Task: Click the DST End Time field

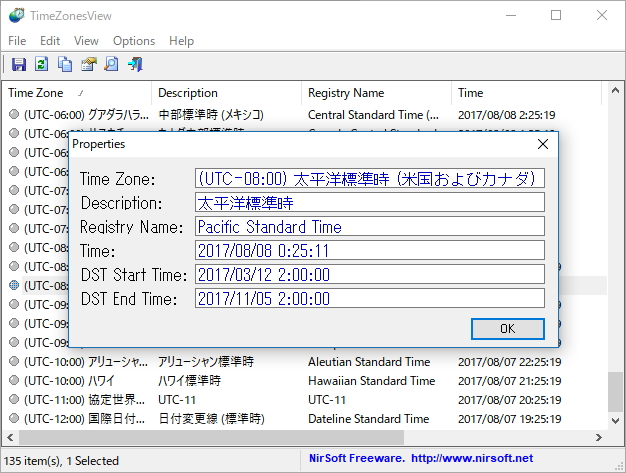Action: (x=370, y=299)
